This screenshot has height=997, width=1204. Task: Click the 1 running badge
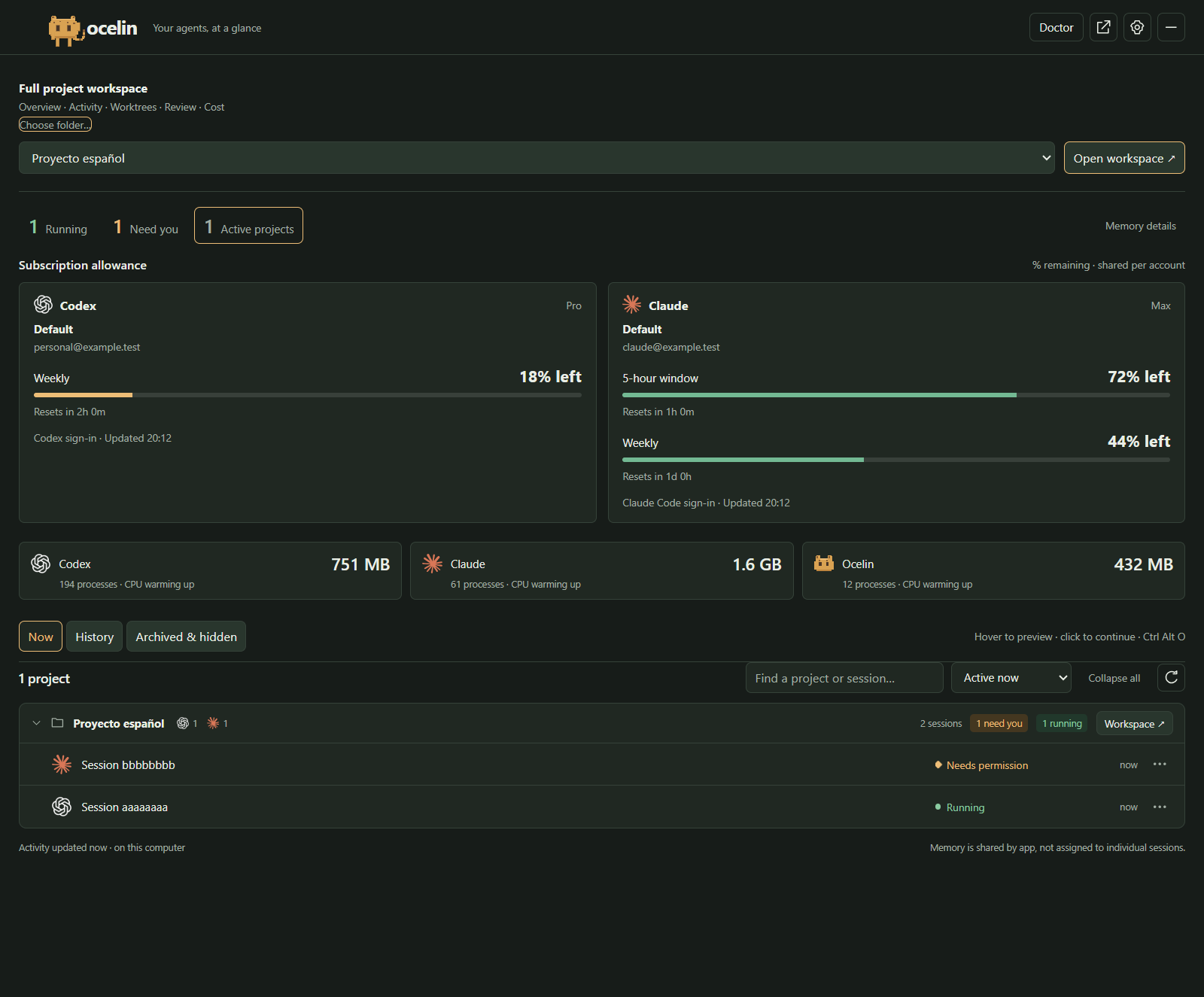pyautogui.click(x=1062, y=723)
